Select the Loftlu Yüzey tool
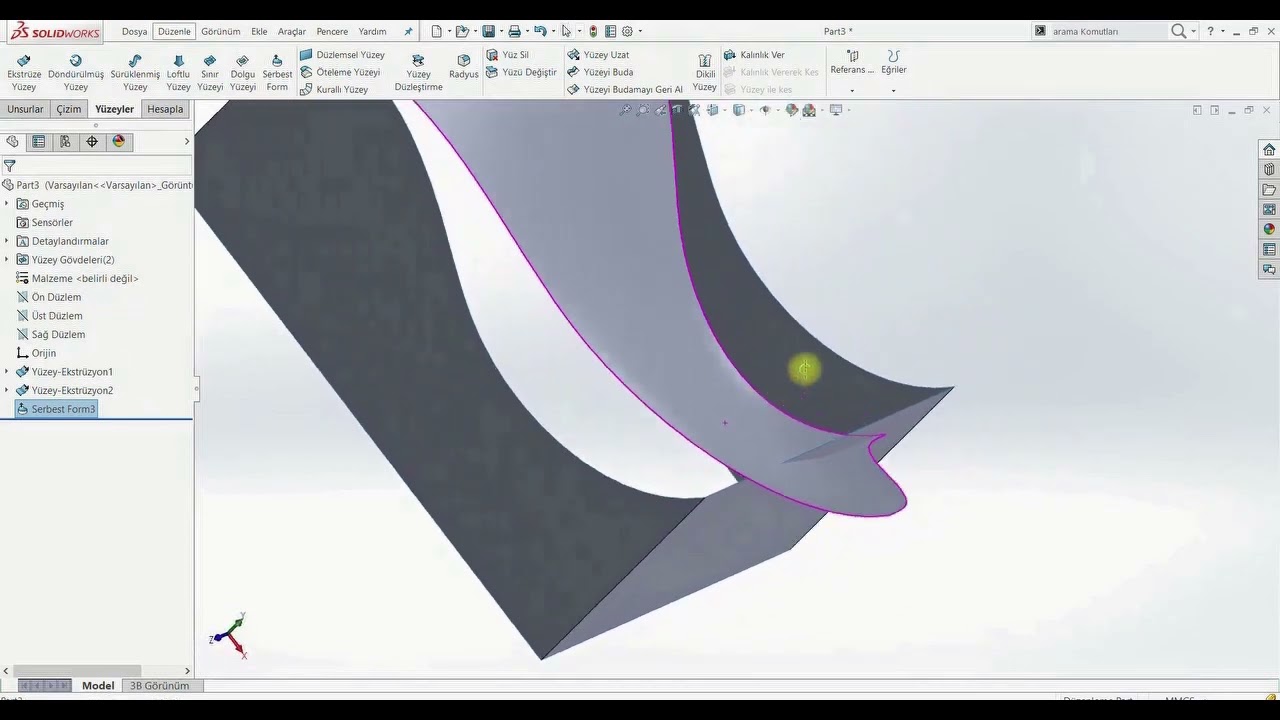This screenshot has width=1280, height=720. pyautogui.click(x=178, y=73)
